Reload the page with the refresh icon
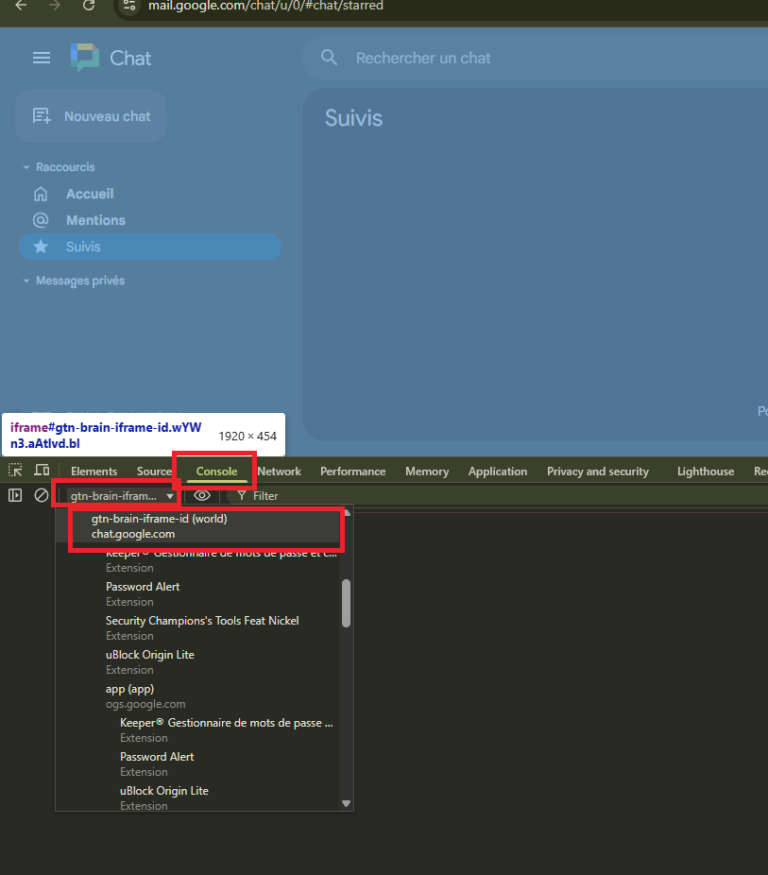 (x=89, y=6)
